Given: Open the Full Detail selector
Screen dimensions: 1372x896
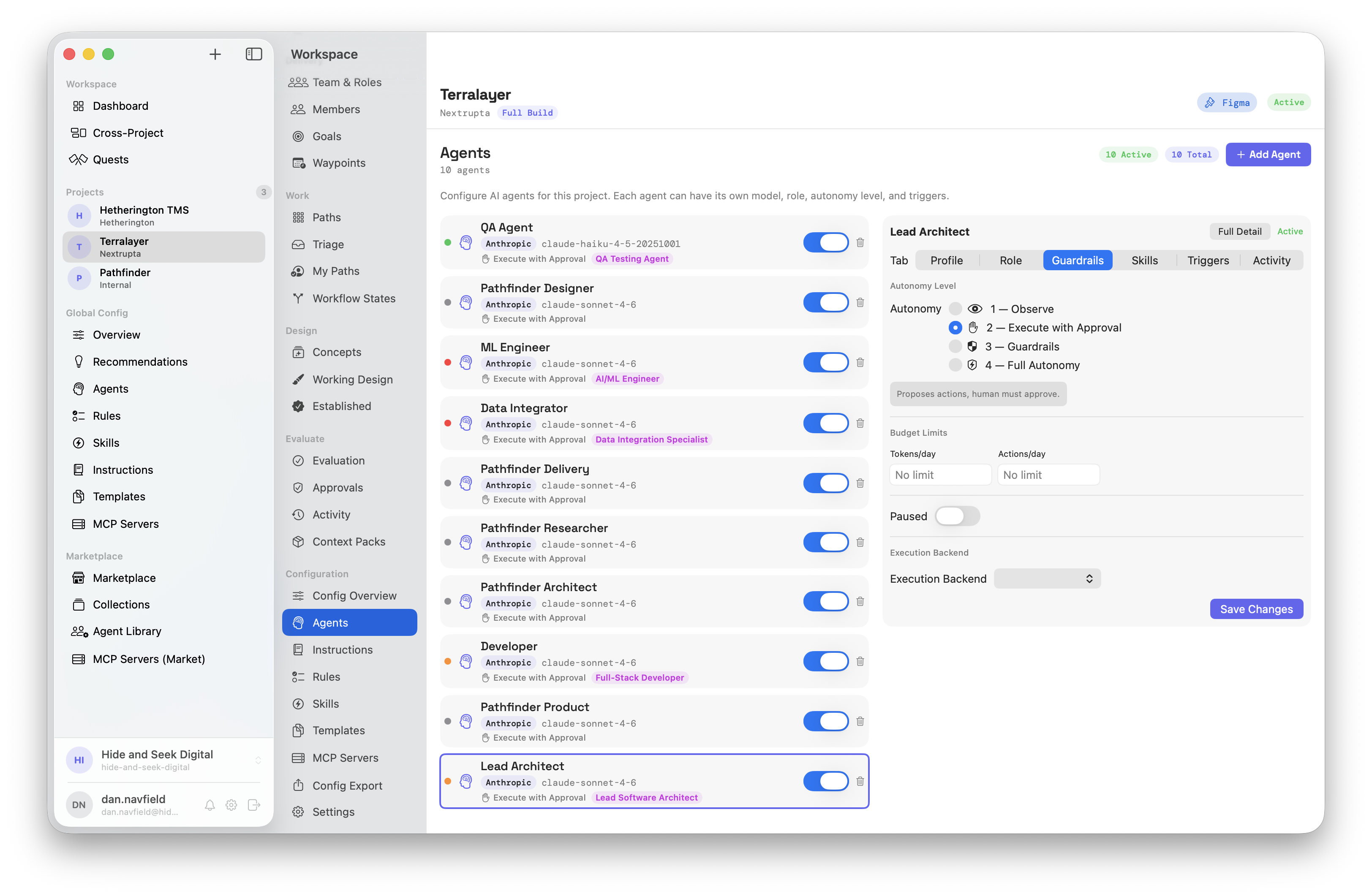Looking at the screenshot, I should (x=1239, y=232).
